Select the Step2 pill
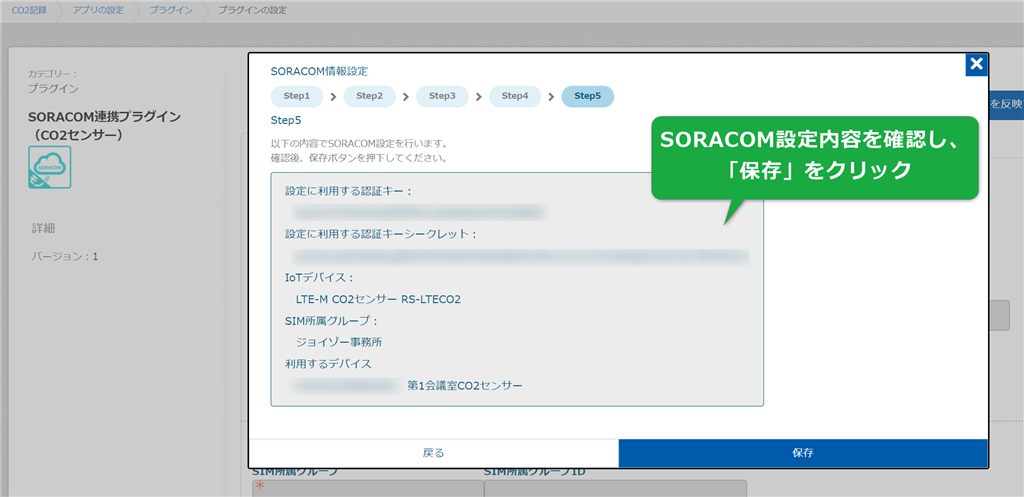 click(x=370, y=97)
